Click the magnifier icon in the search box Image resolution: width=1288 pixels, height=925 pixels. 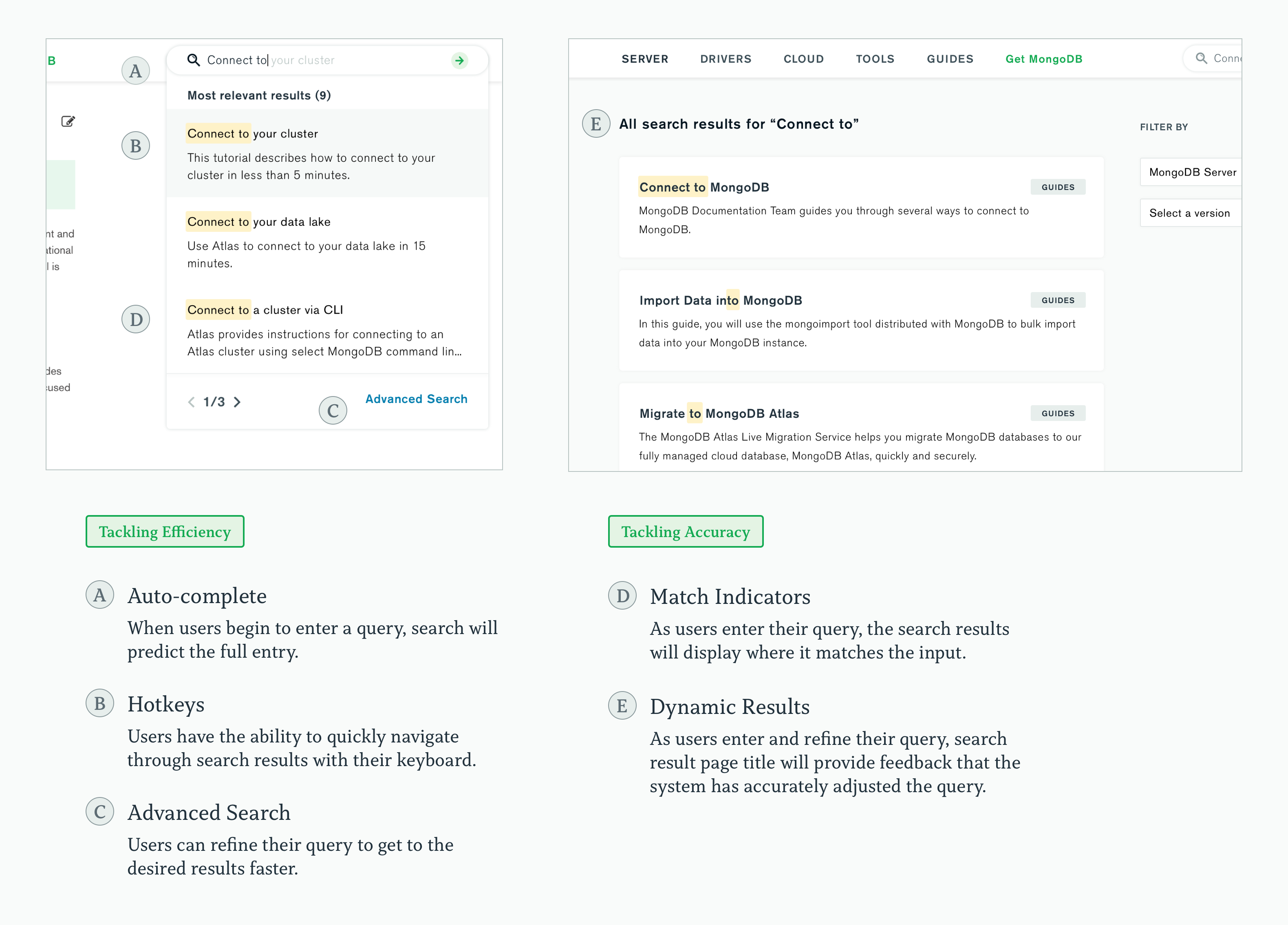point(194,60)
